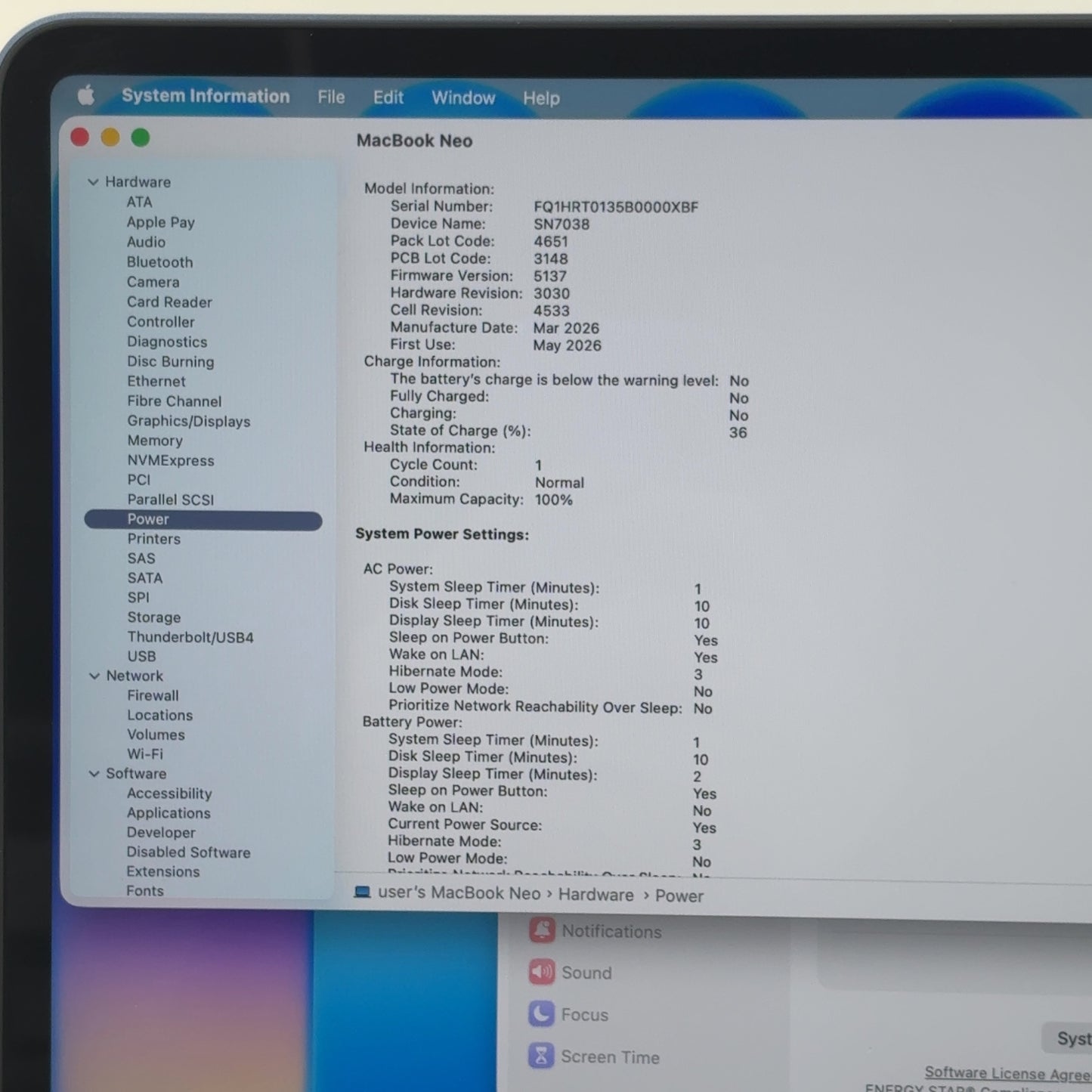Screen dimensions: 1092x1092
Task: Select Extensions under Software
Action: [162, 871]
